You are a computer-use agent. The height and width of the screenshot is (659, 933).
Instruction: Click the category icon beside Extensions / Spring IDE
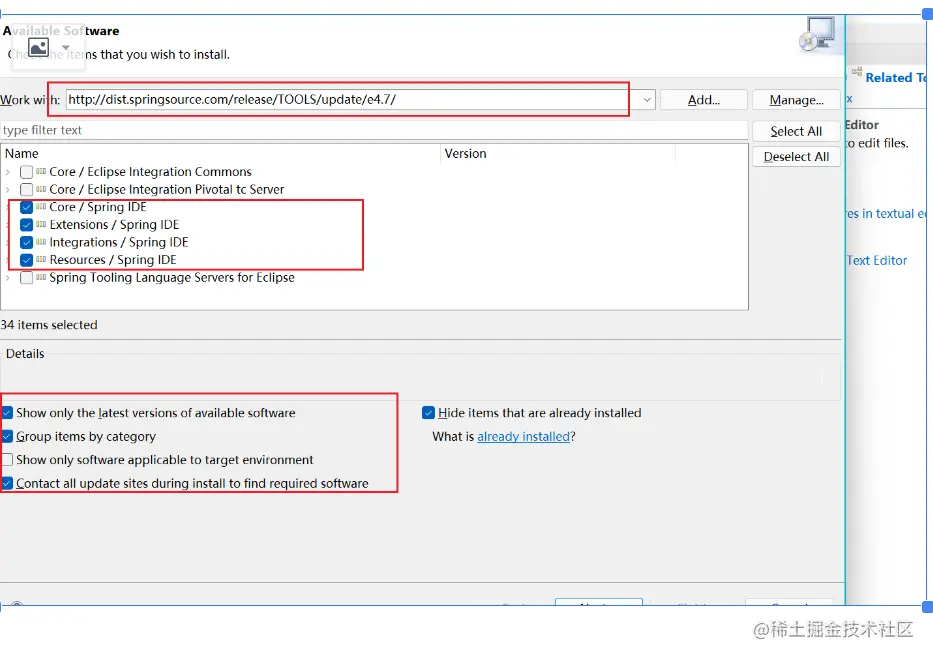coord(41,224)
